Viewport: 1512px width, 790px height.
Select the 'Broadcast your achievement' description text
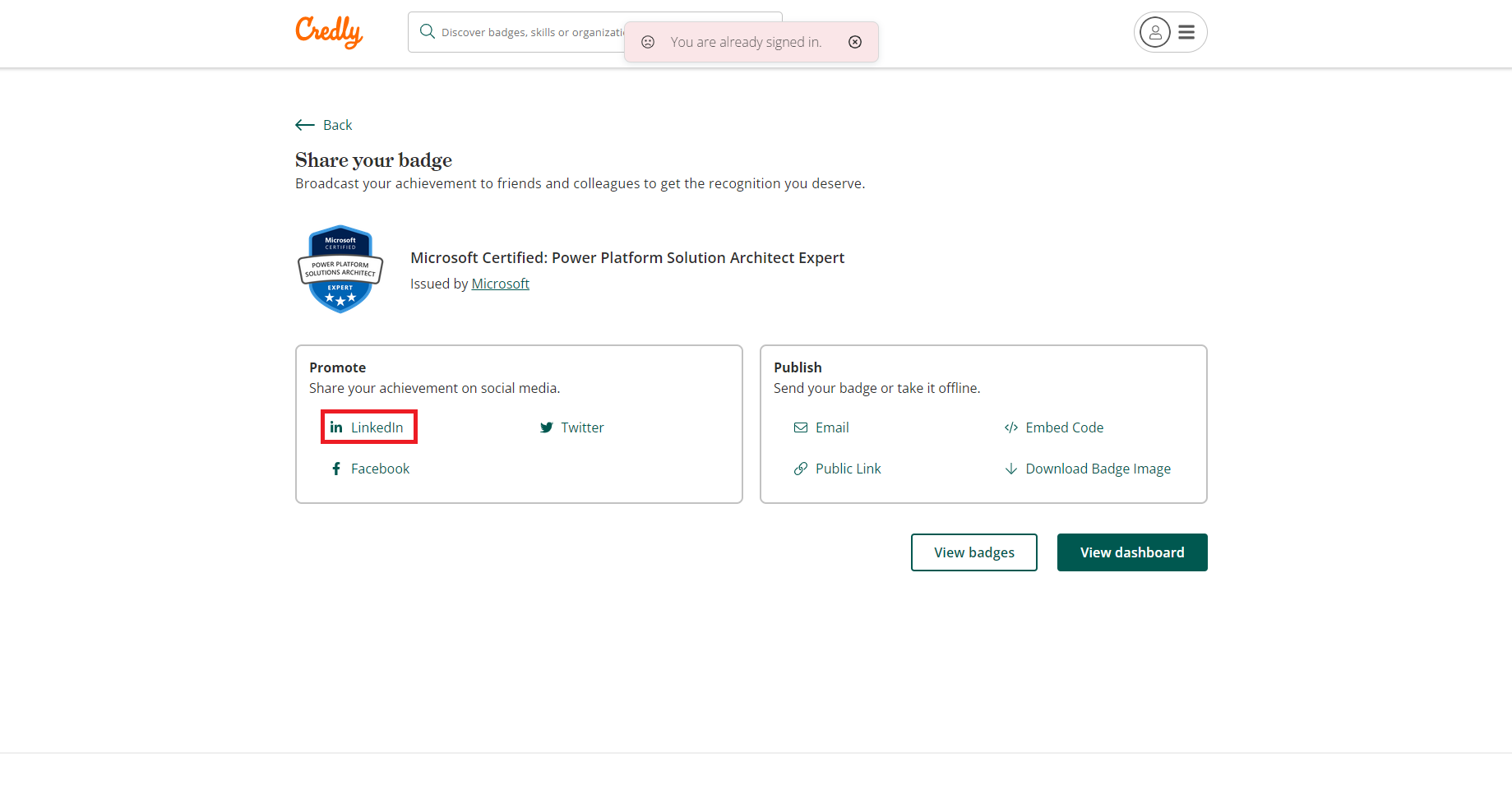[580, 183]
